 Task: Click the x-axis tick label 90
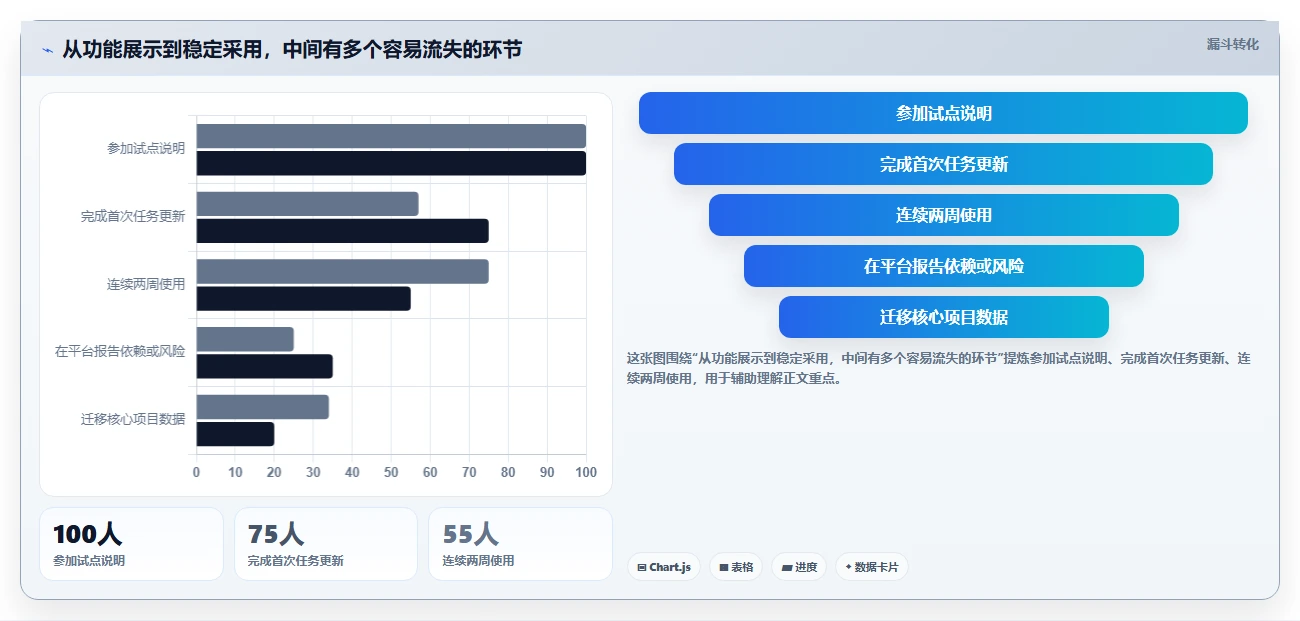pos(547,472)
